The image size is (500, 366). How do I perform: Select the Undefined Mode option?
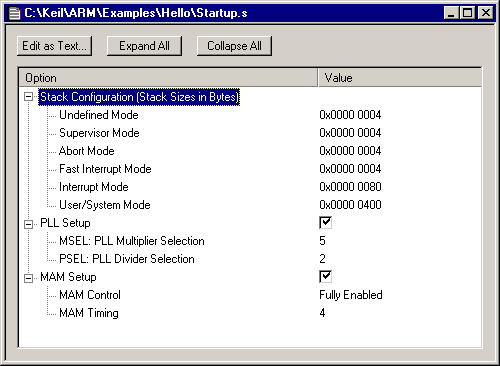point(99,115)
